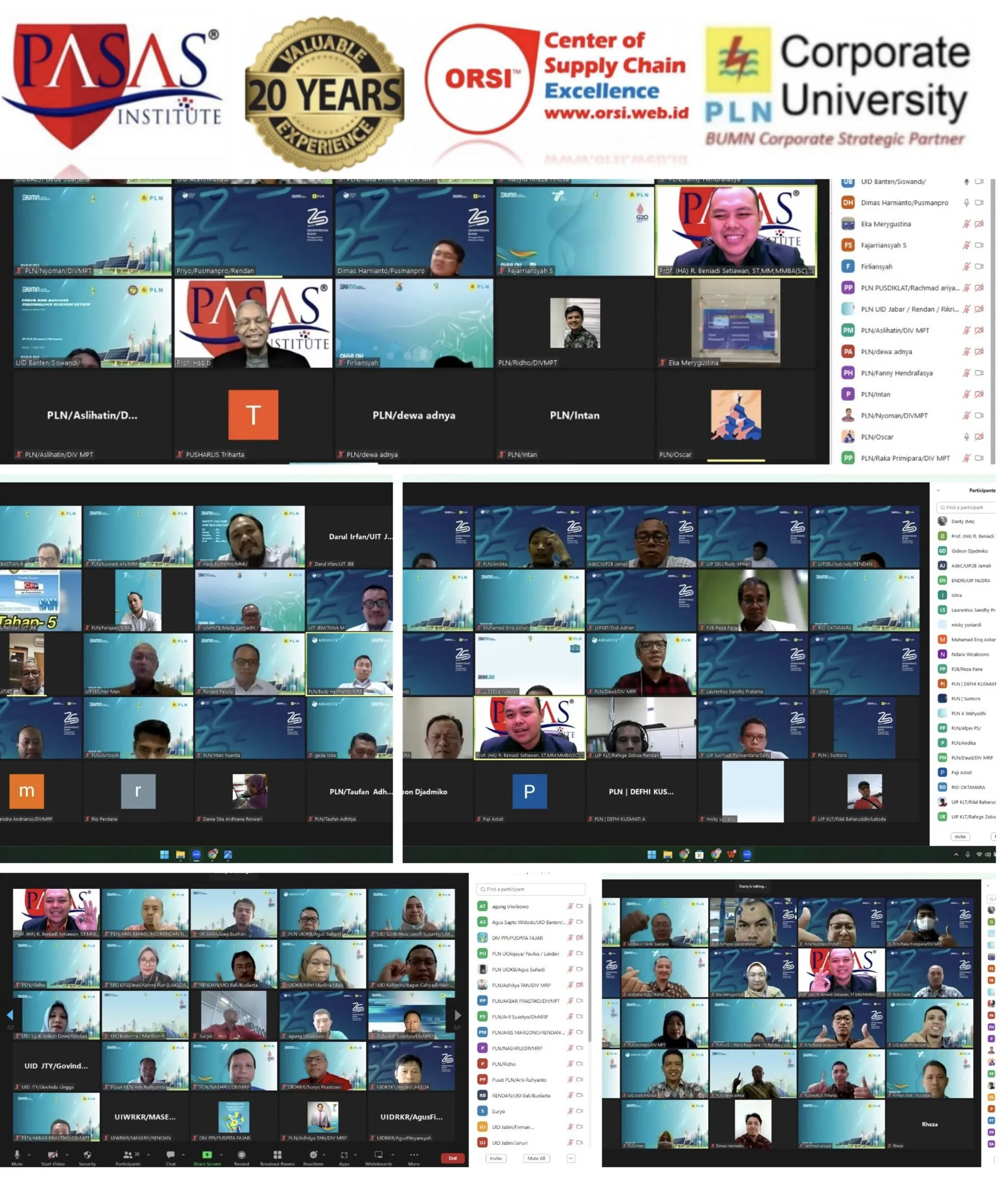
Task: Click Zoom icon in right screenshot taskbar
Action: pos(747,854)
